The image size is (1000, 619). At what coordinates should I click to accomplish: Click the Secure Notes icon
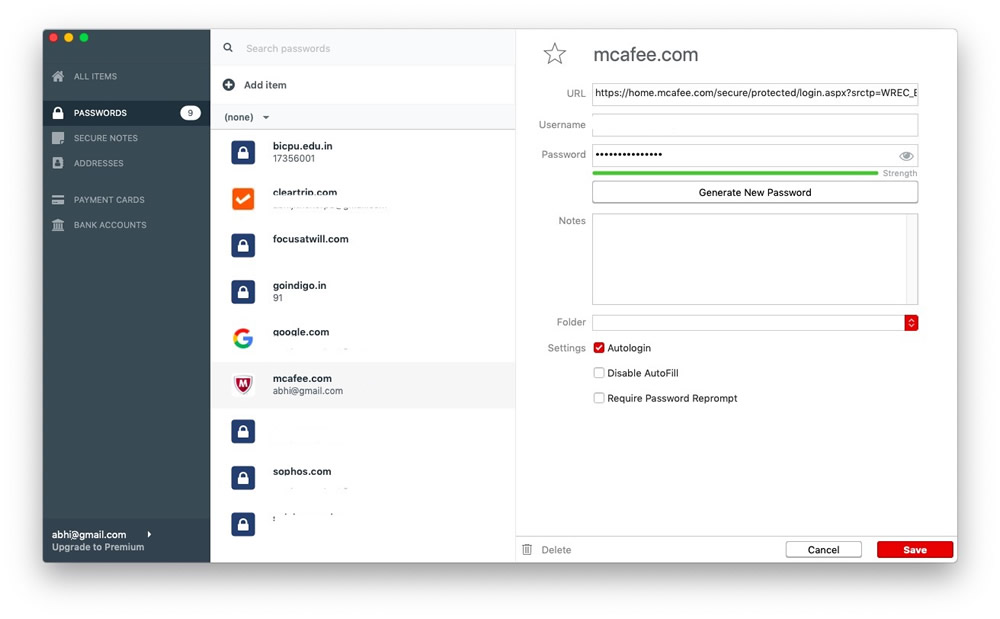(x=58, y=138)
